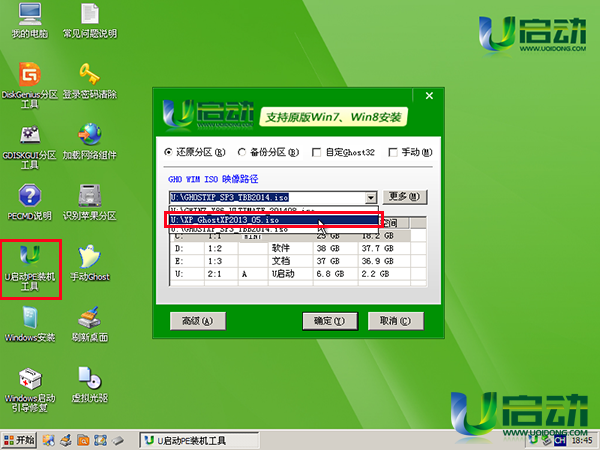Click the 18:45 taskbar clock
This screenshot has width=600, height=450.
coord(582,440)
